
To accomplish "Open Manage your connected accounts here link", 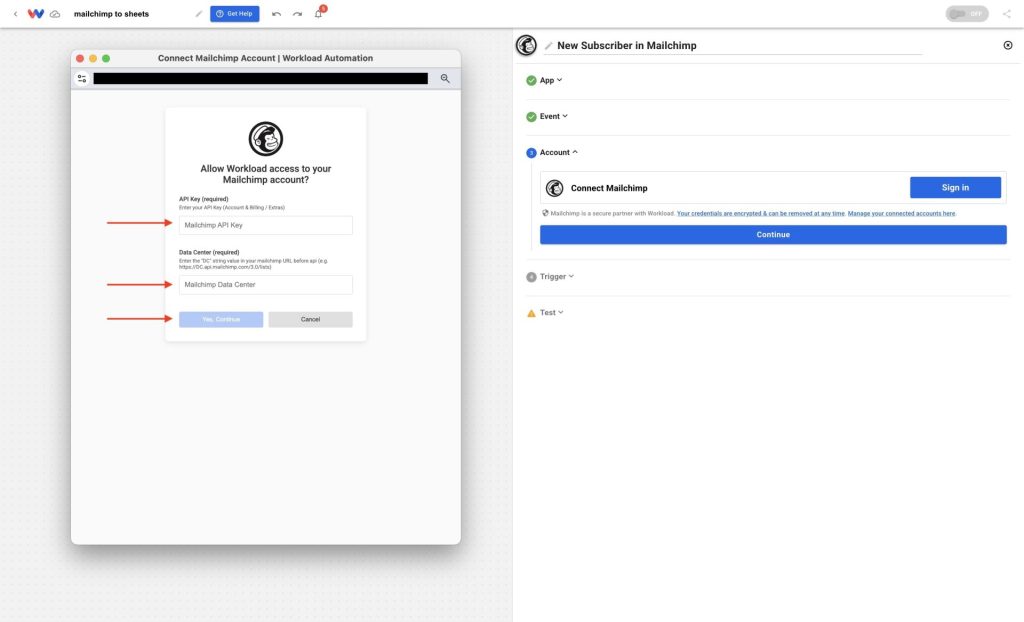I will [x=901, y=213].
